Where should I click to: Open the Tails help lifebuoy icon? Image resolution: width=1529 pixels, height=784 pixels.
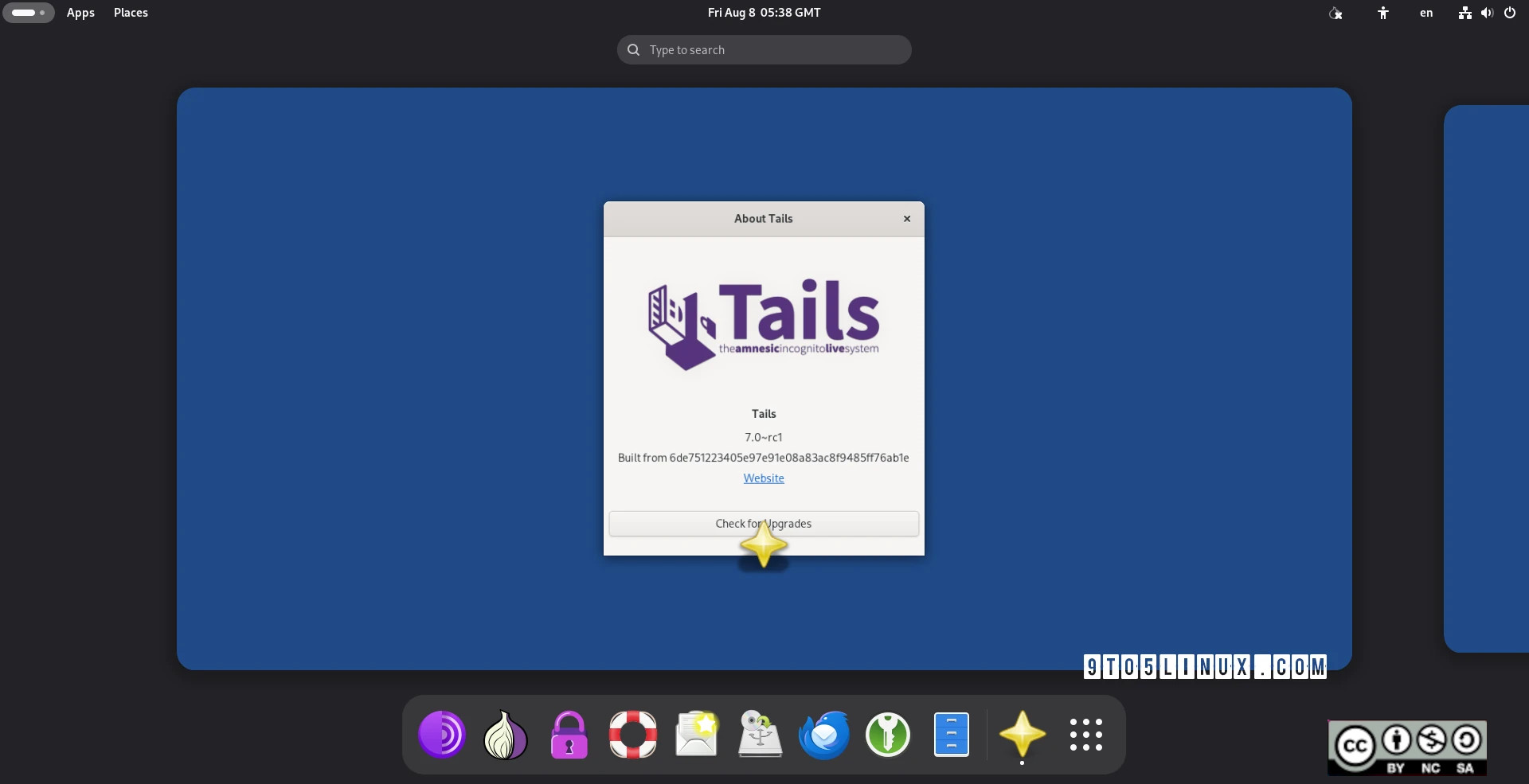pos(632,734)
